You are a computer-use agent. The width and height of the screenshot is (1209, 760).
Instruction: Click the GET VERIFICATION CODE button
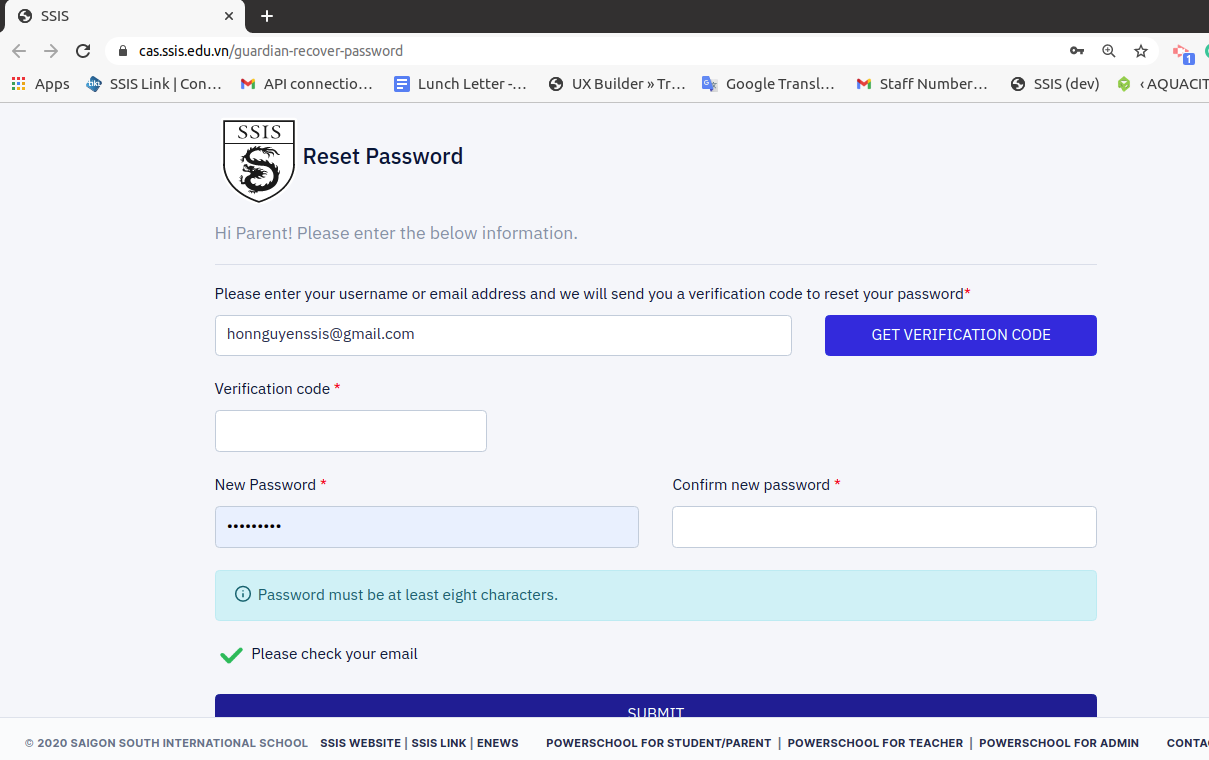click(961, 335)
